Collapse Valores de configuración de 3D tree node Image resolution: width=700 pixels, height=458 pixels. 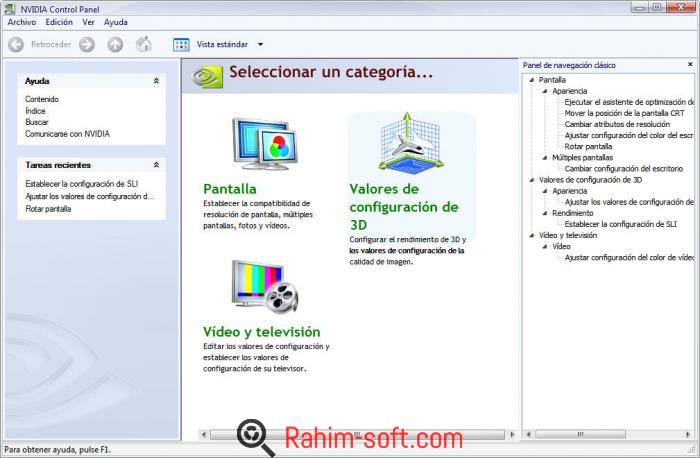pos(531,180)
